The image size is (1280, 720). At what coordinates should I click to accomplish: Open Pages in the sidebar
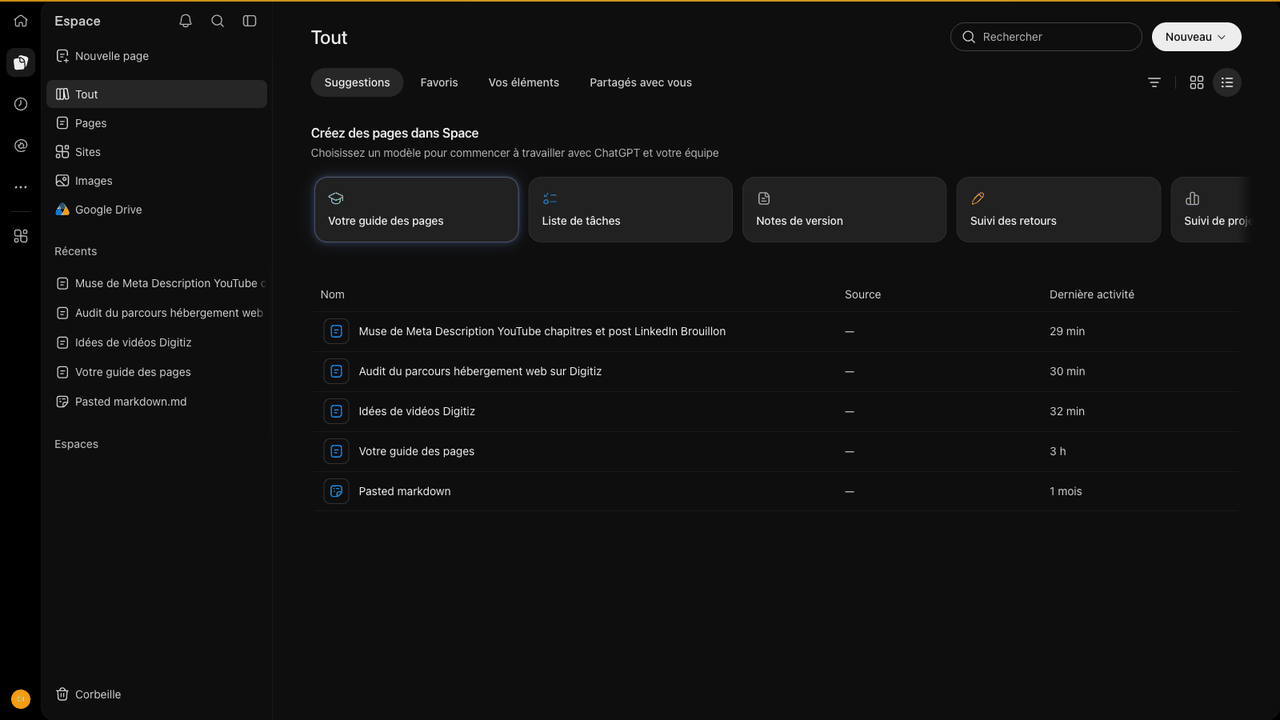pyautogui.click(x=157, y=123)
